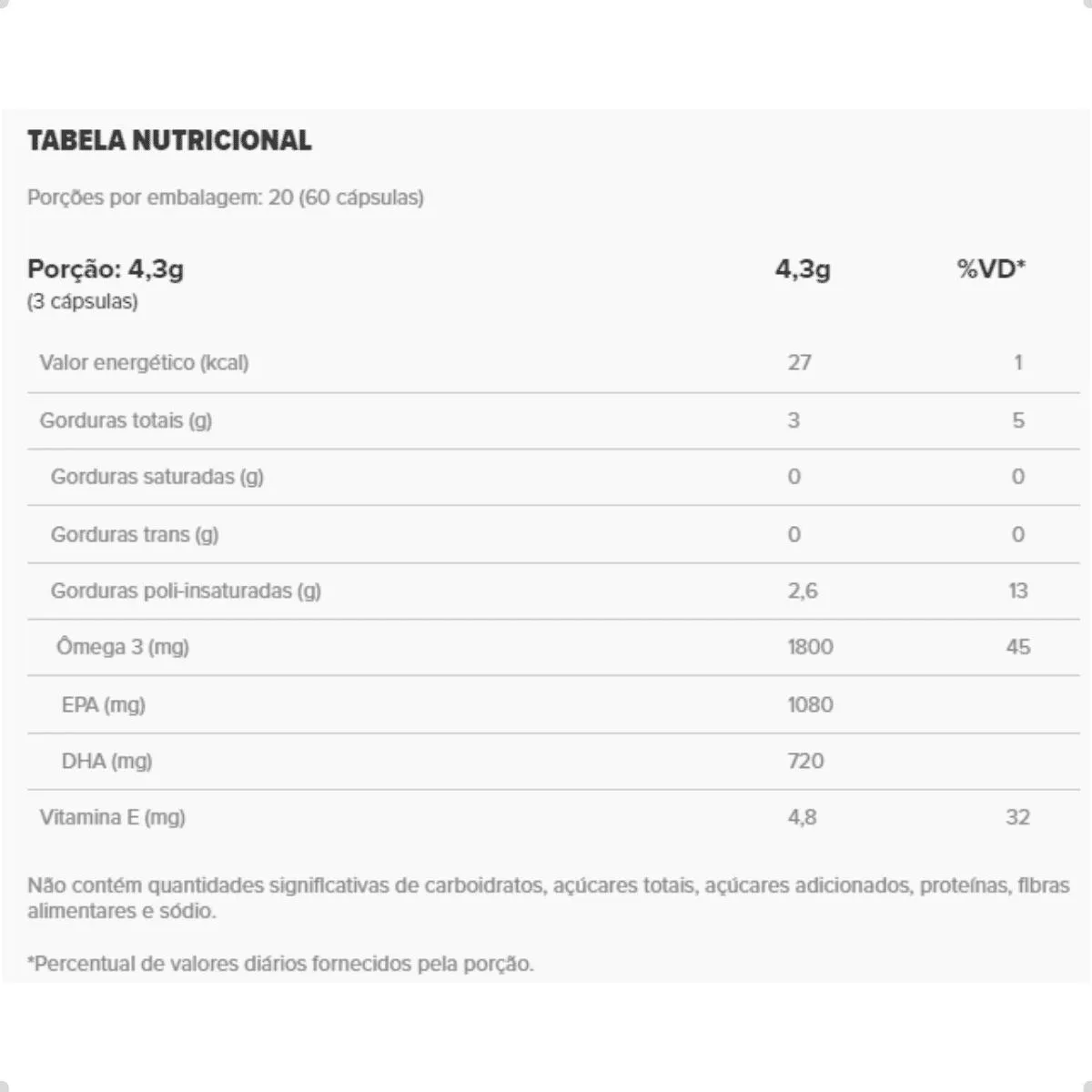This screenshot has height=1092, width=1092.
Task: Select the Porção: 4,3g label
Action: point(106,269)
